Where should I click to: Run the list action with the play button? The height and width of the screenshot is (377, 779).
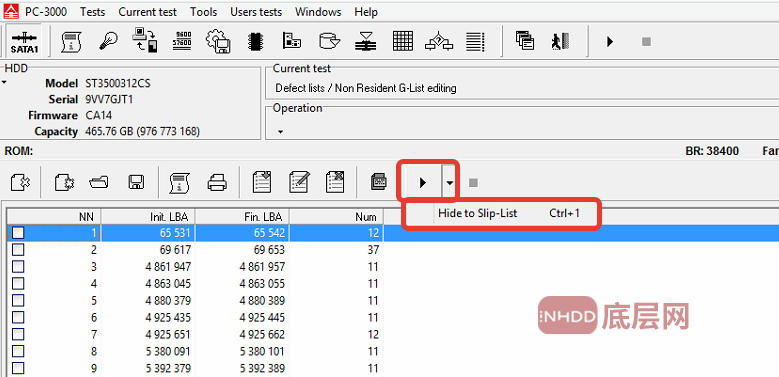[x=422, y=183]
